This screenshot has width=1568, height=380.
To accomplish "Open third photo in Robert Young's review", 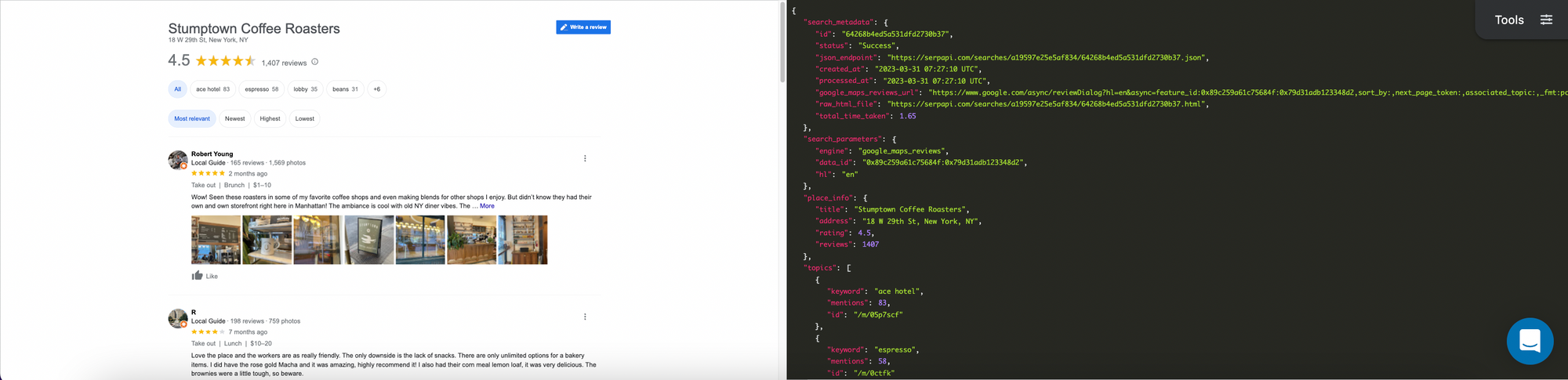I will point(318,240).
